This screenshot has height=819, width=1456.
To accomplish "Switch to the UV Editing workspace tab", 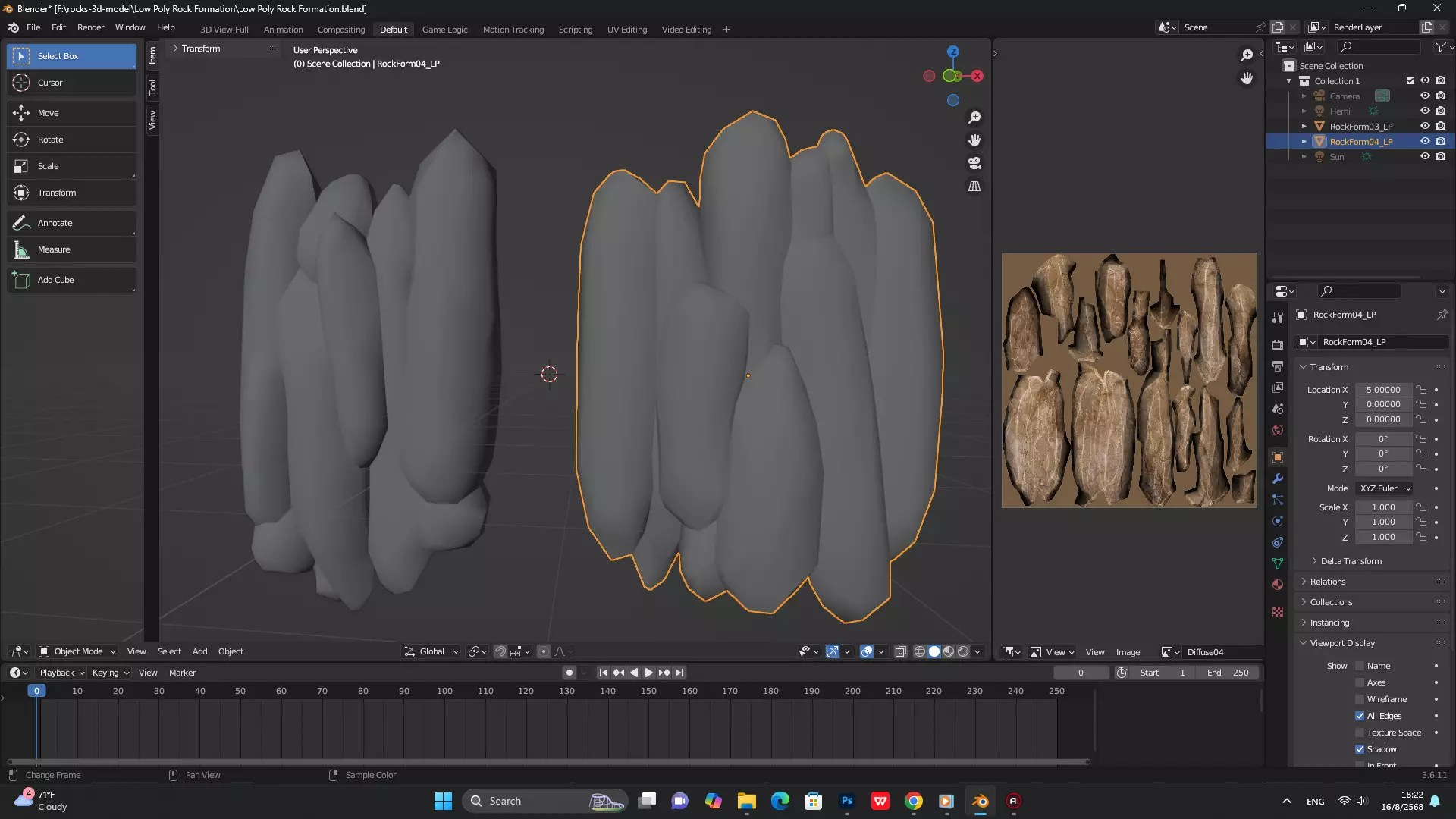I will [x=626, y=29].
